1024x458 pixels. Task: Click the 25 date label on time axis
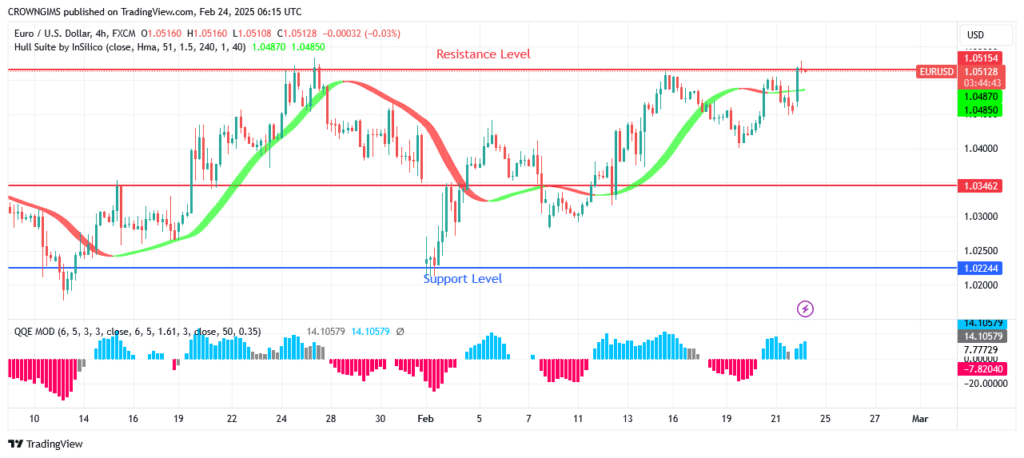click(824, 418)
